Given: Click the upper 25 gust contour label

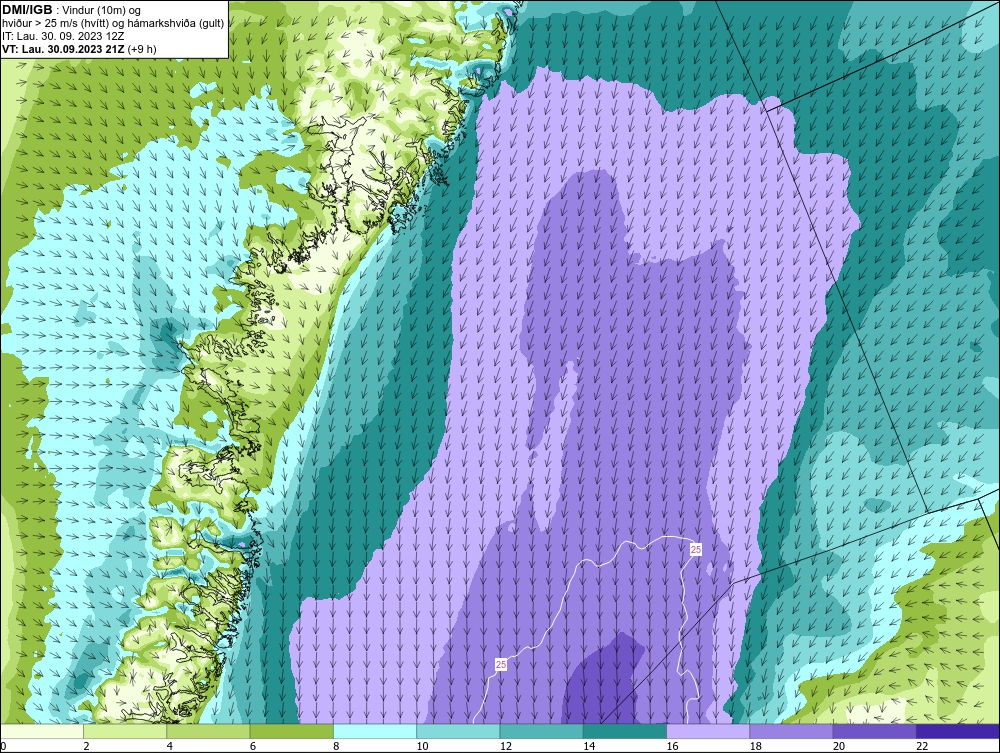Looking at the screenshot, I should click(696, 549).
